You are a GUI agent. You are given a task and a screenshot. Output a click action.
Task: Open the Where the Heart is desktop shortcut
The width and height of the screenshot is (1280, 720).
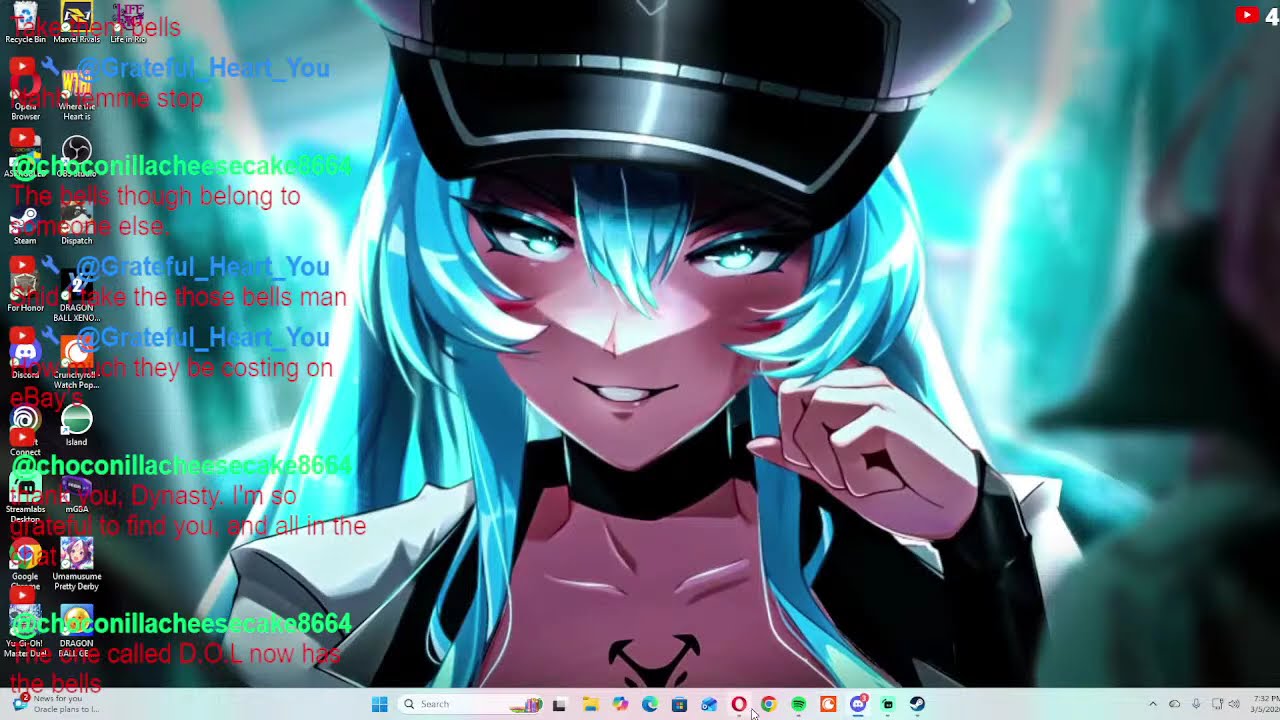pyautogui.click(x=77, y=92)
